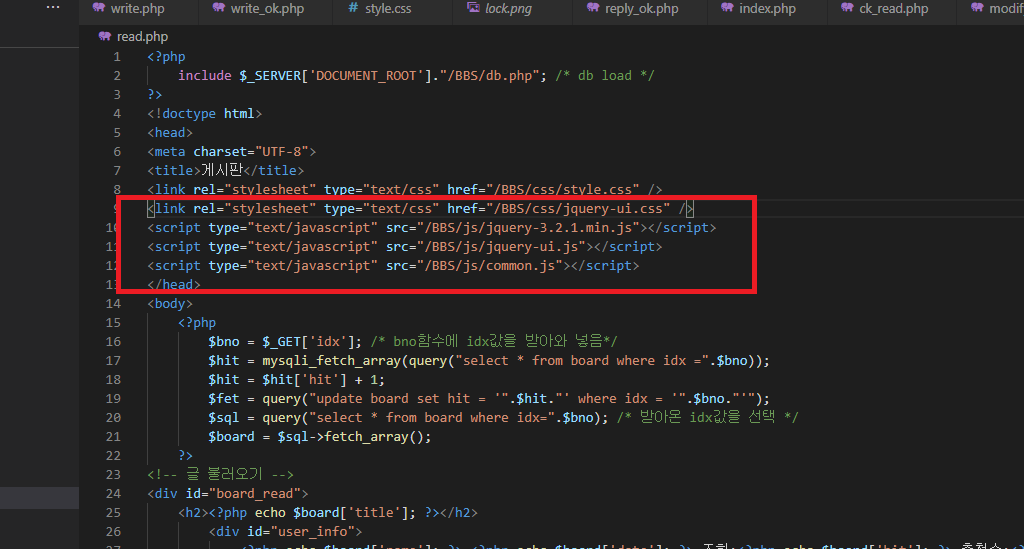Click the update board set hit line

488,398
